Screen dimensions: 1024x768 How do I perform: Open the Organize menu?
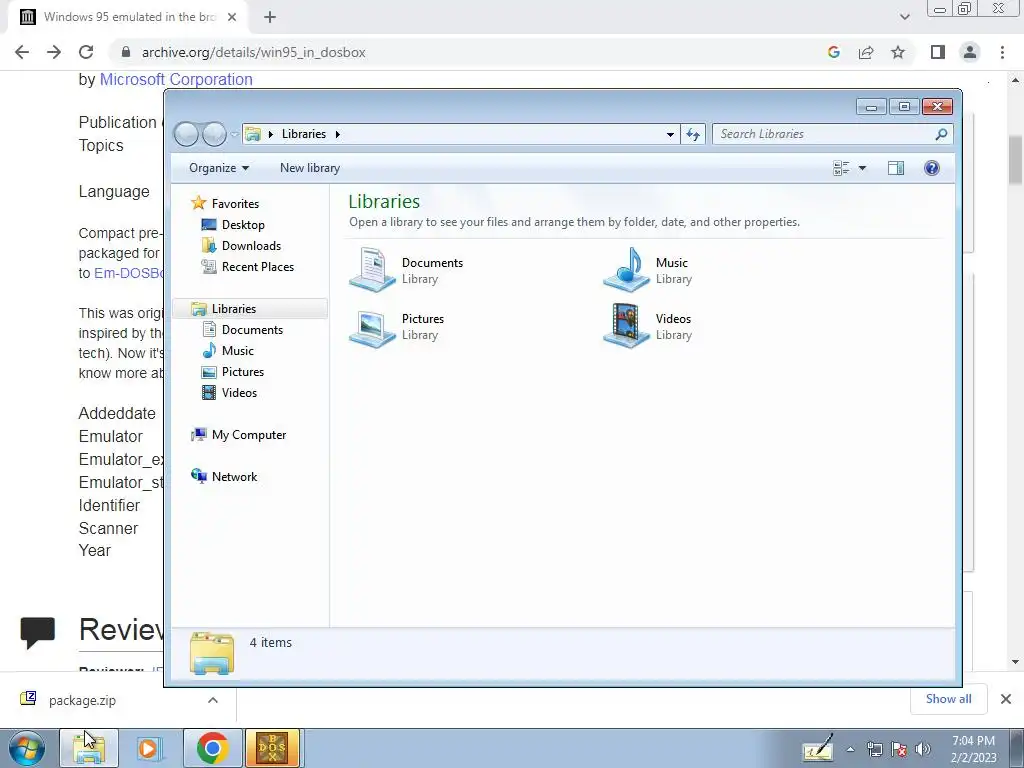[x=219, y=168]
